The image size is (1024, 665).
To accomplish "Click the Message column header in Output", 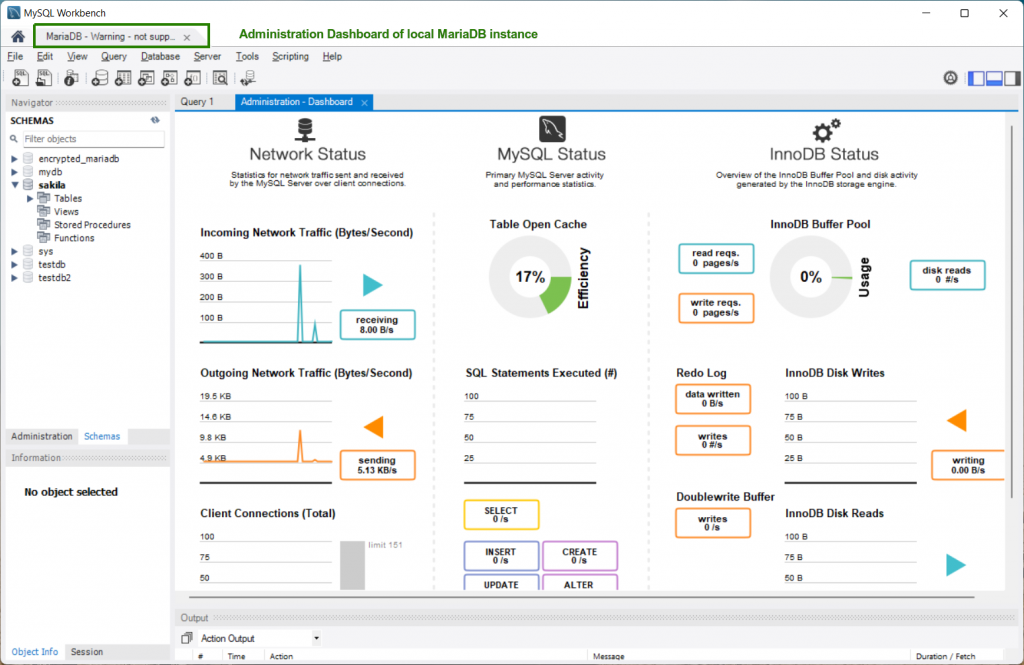I will (x=748, y=657).
